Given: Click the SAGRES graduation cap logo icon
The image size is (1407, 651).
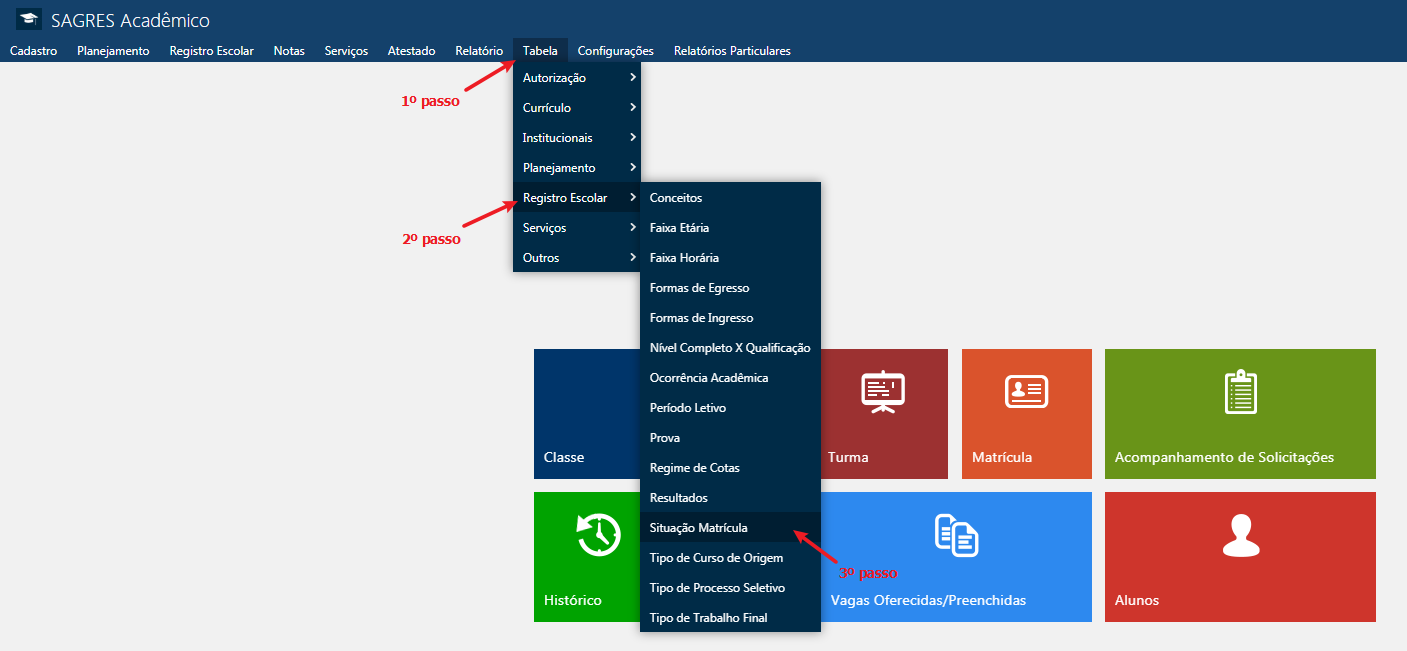Looking at the screenshot, I should click(x=29, y=20).
